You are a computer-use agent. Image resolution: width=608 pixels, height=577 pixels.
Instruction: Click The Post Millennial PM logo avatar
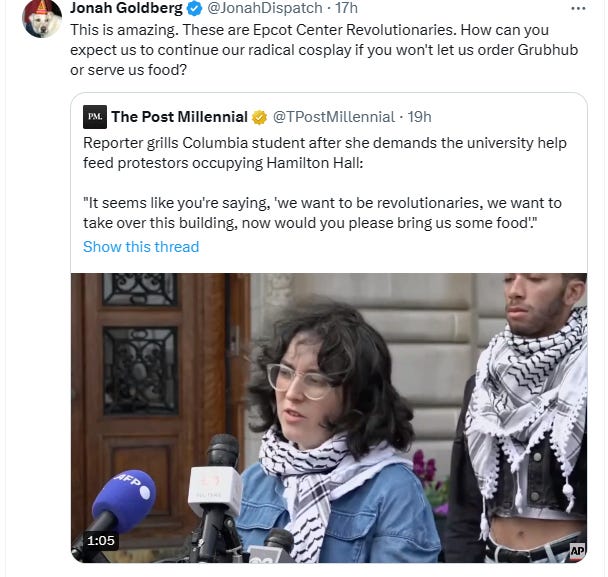(95, 117)
